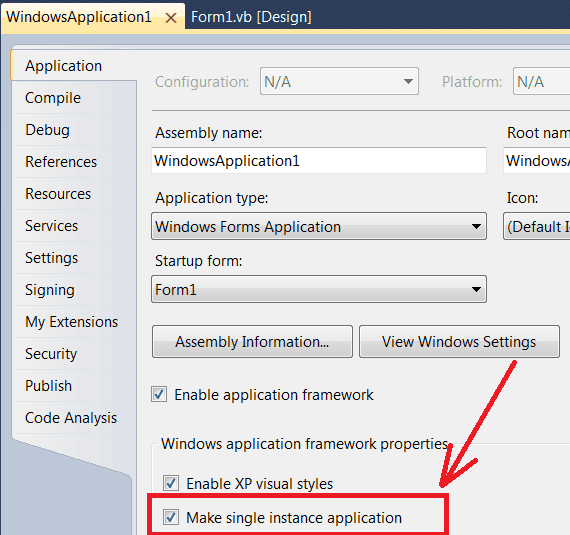570x535 pixels.
Task: Open the Configuration dropdown
Action: tap(339, 81)
